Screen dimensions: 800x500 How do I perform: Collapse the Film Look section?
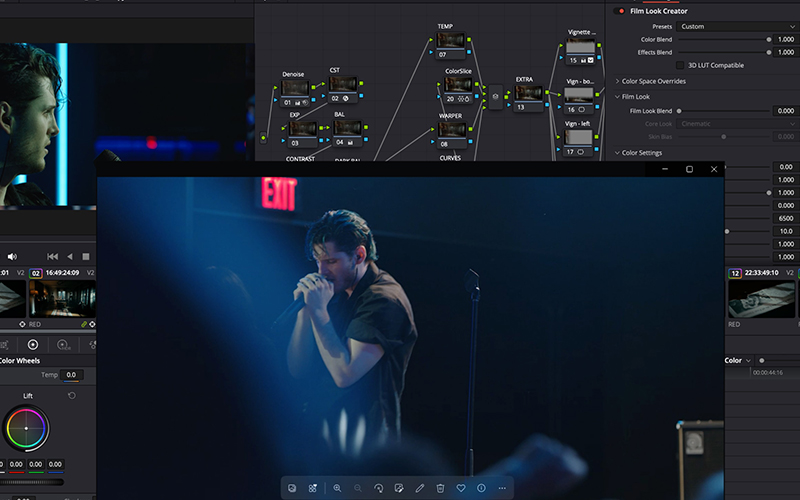pyautogui.click(x=617, y=97)
